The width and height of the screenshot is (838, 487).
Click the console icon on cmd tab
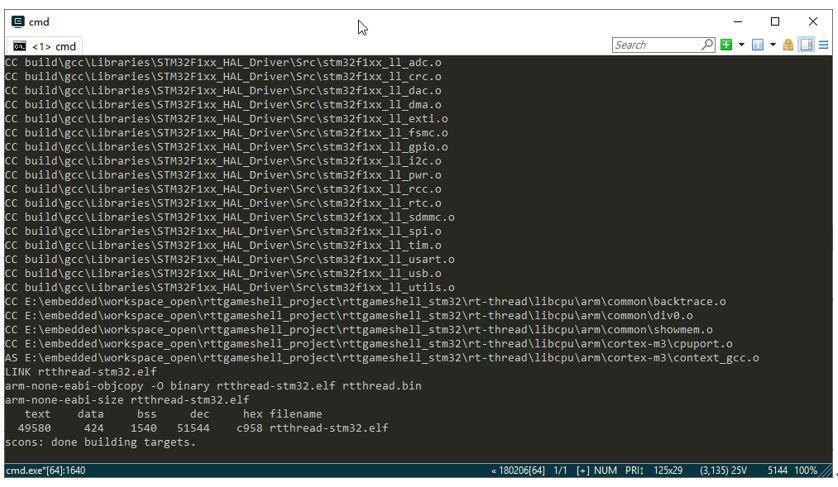[x=19, y=47]
